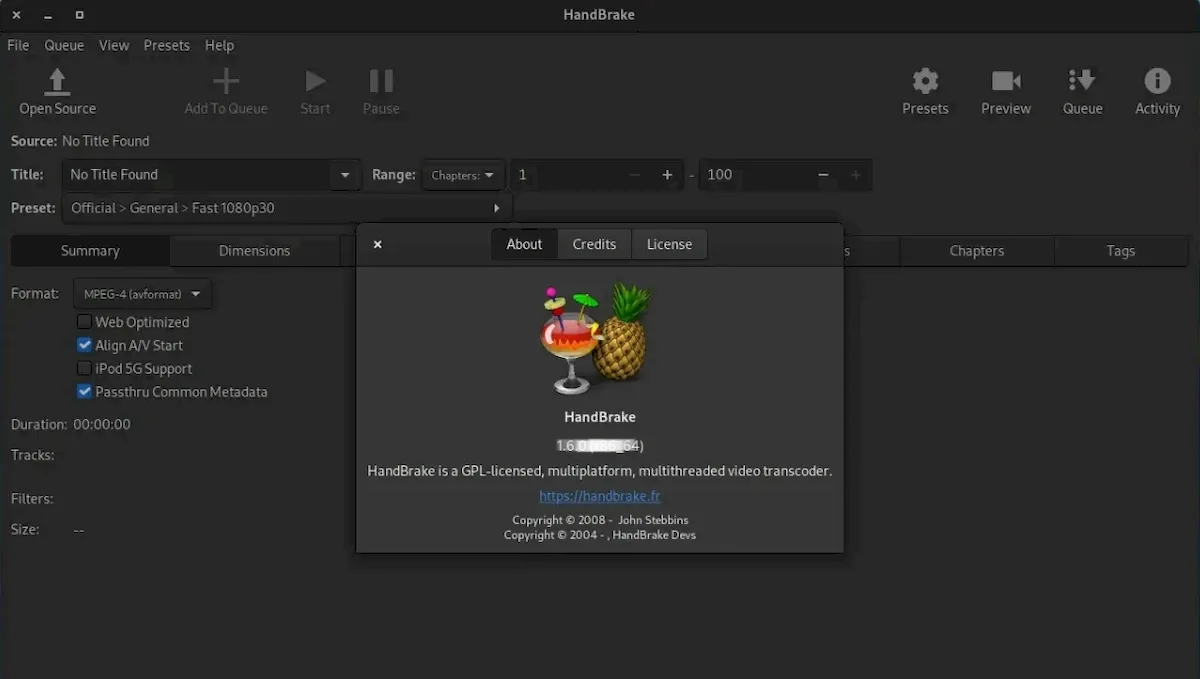The image size is (1200, 679).
Task: Show the Queue toolbar icon
Action: tap(1082, 82)
